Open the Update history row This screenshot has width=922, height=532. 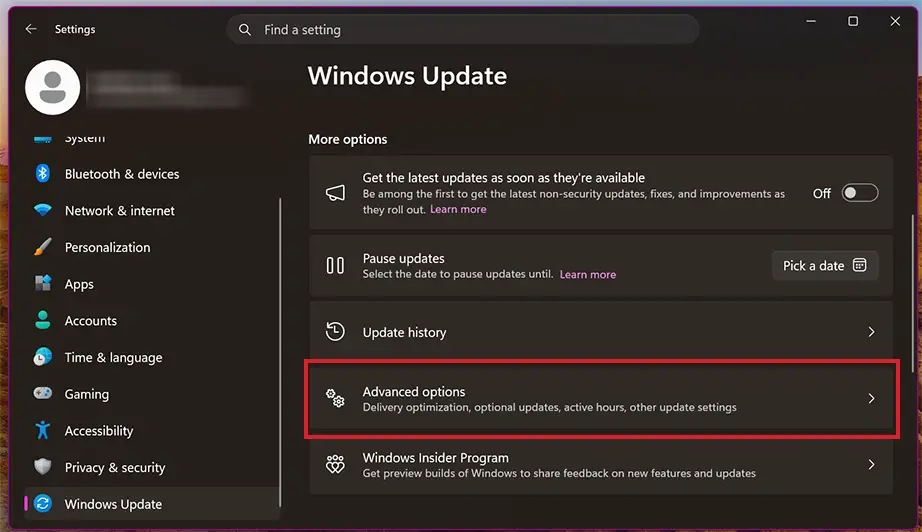601,332
